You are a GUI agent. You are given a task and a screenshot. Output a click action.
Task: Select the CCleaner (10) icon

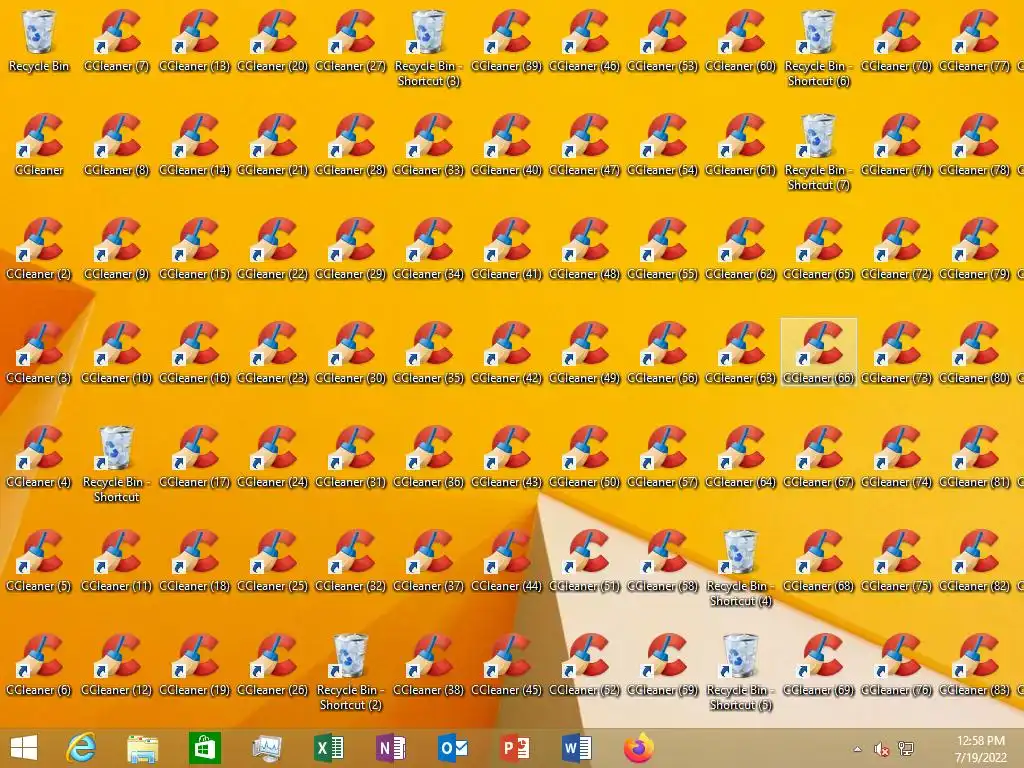(x=116, y=352)
